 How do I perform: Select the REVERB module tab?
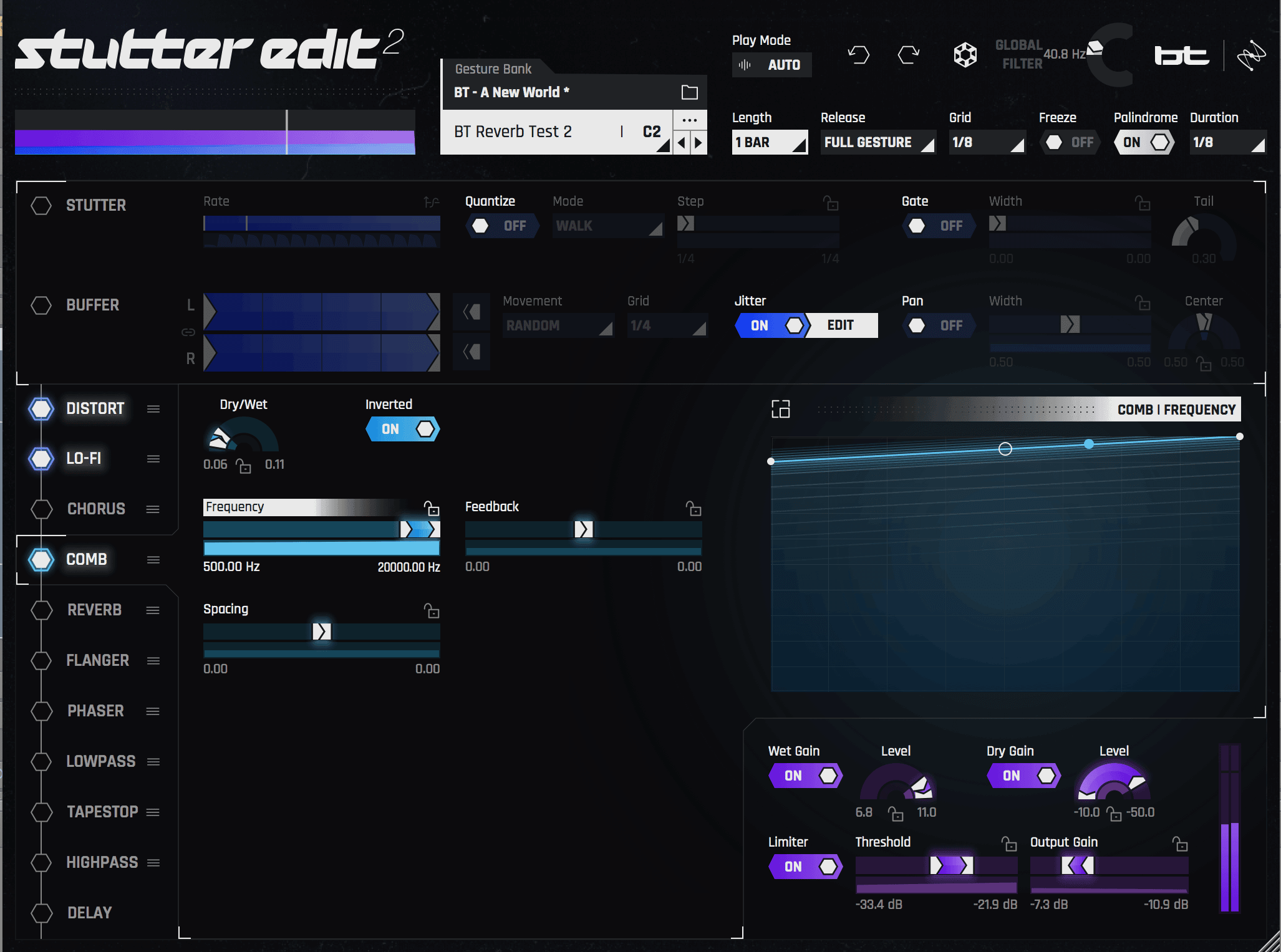tap(94, 610)
